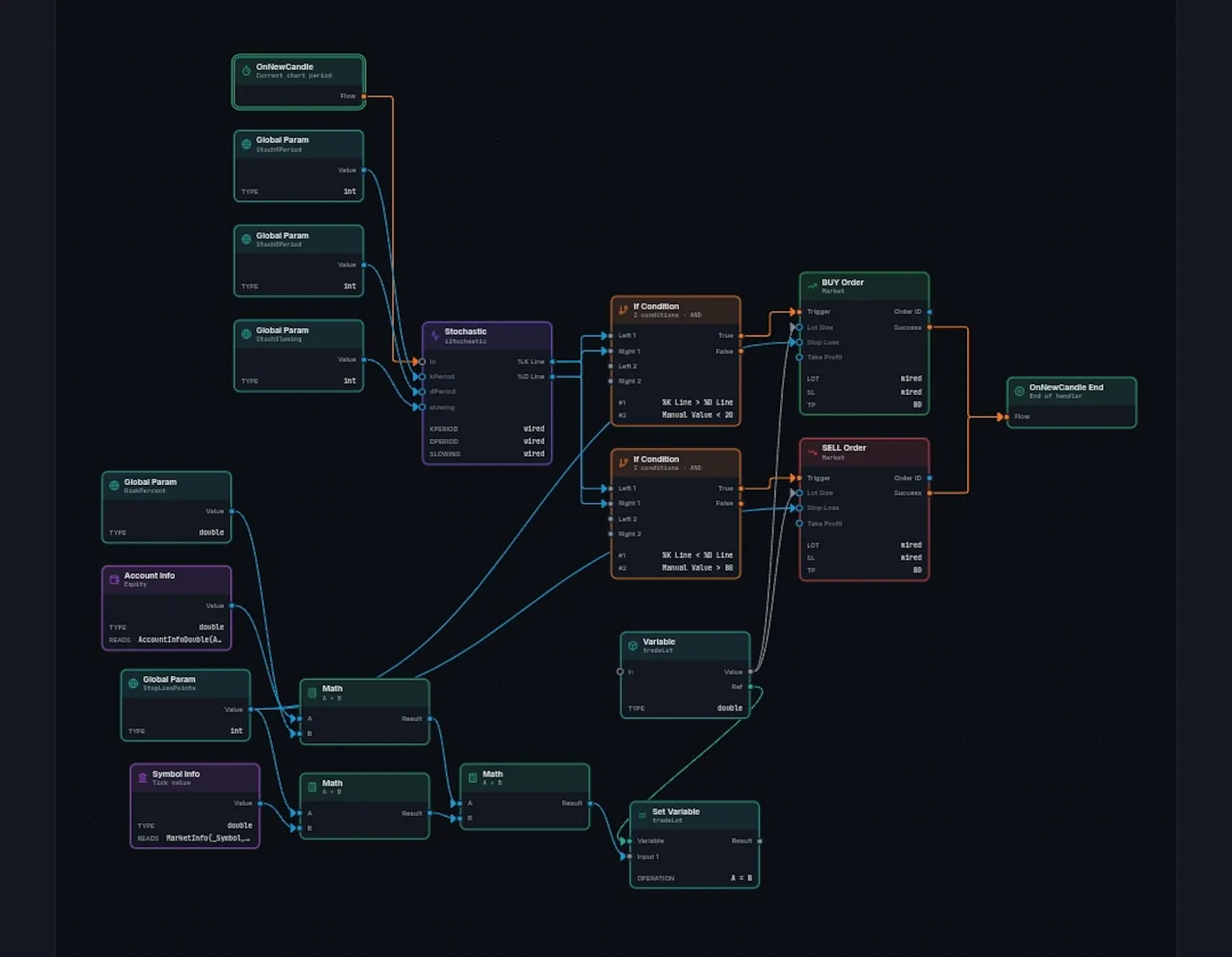This screenshot has height=957, width=1232.
Task: Click the BUY Order Trigger port
Action: [799, 312]
